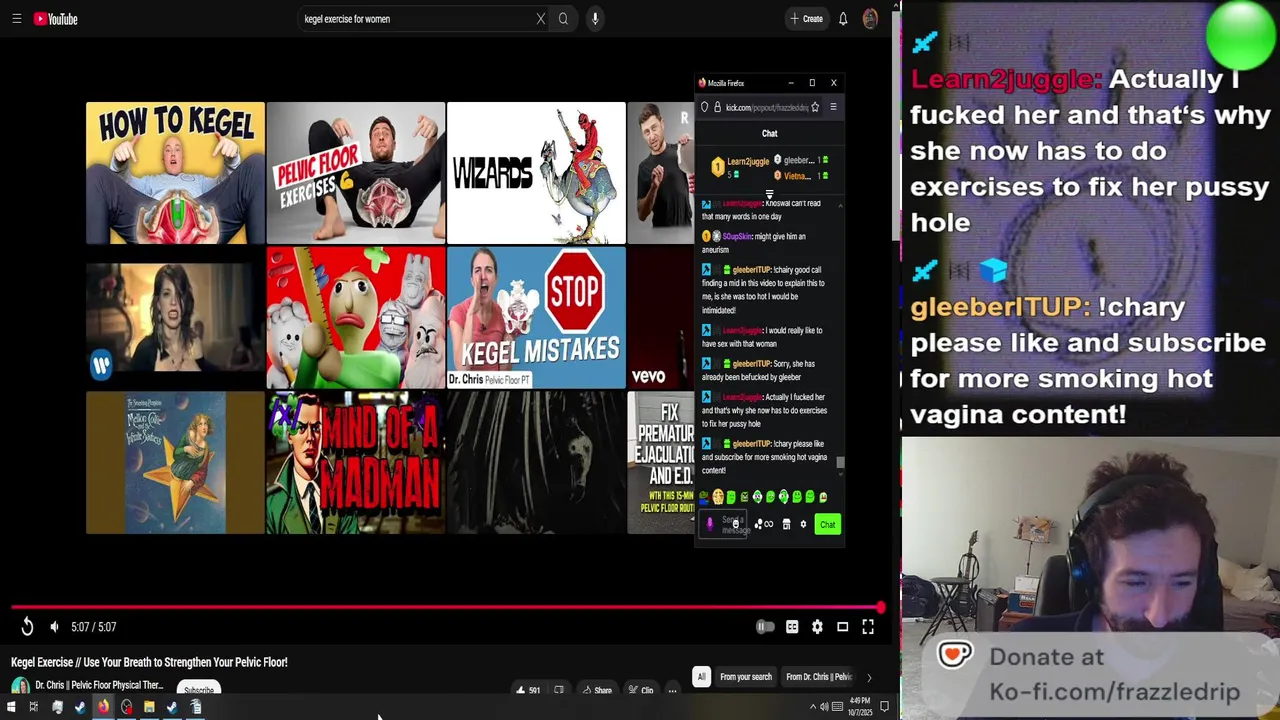Open Task View on the taskbar
The image size is (1280, 720).
(x=33, y=708)
